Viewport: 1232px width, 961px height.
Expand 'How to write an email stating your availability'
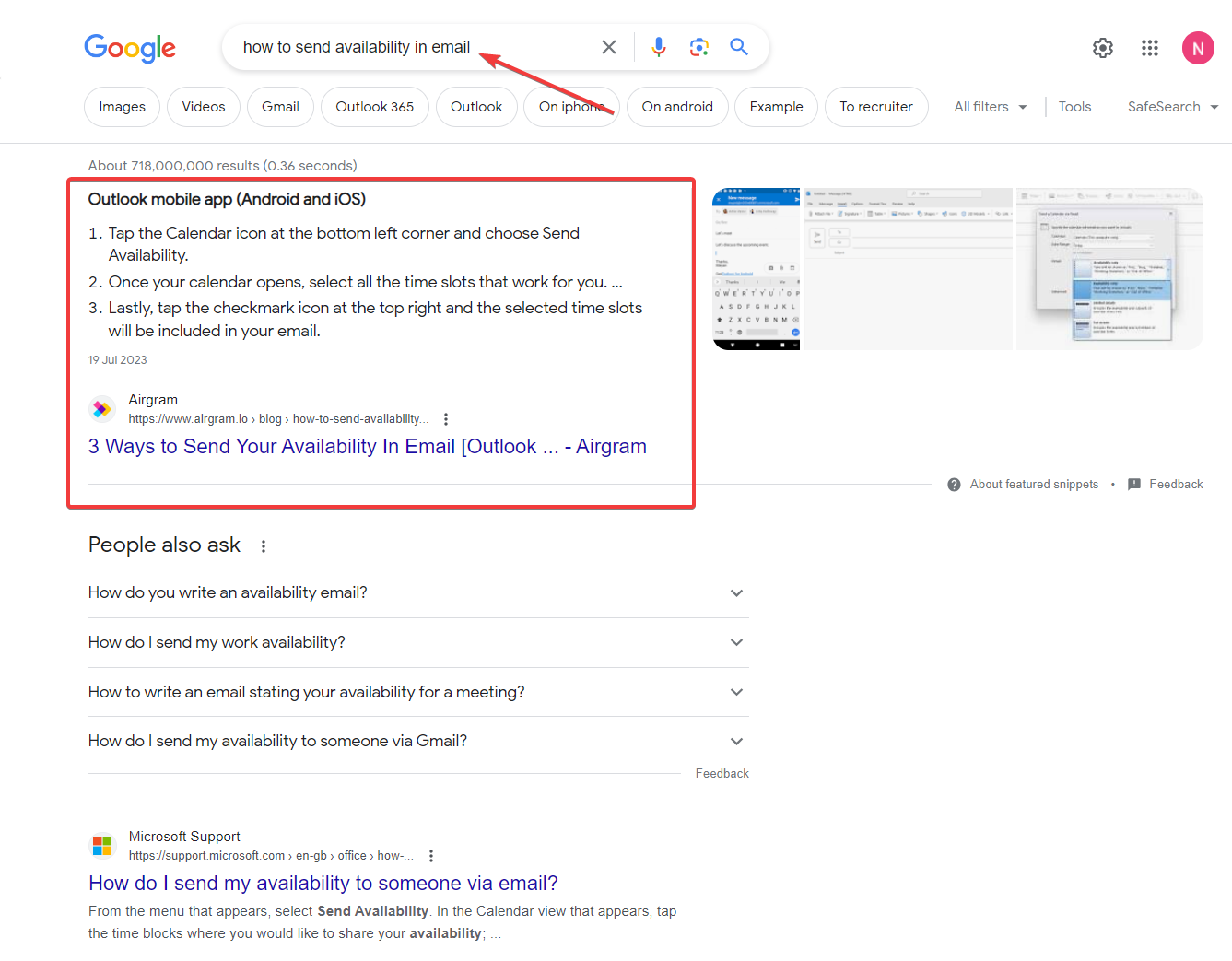418,692
